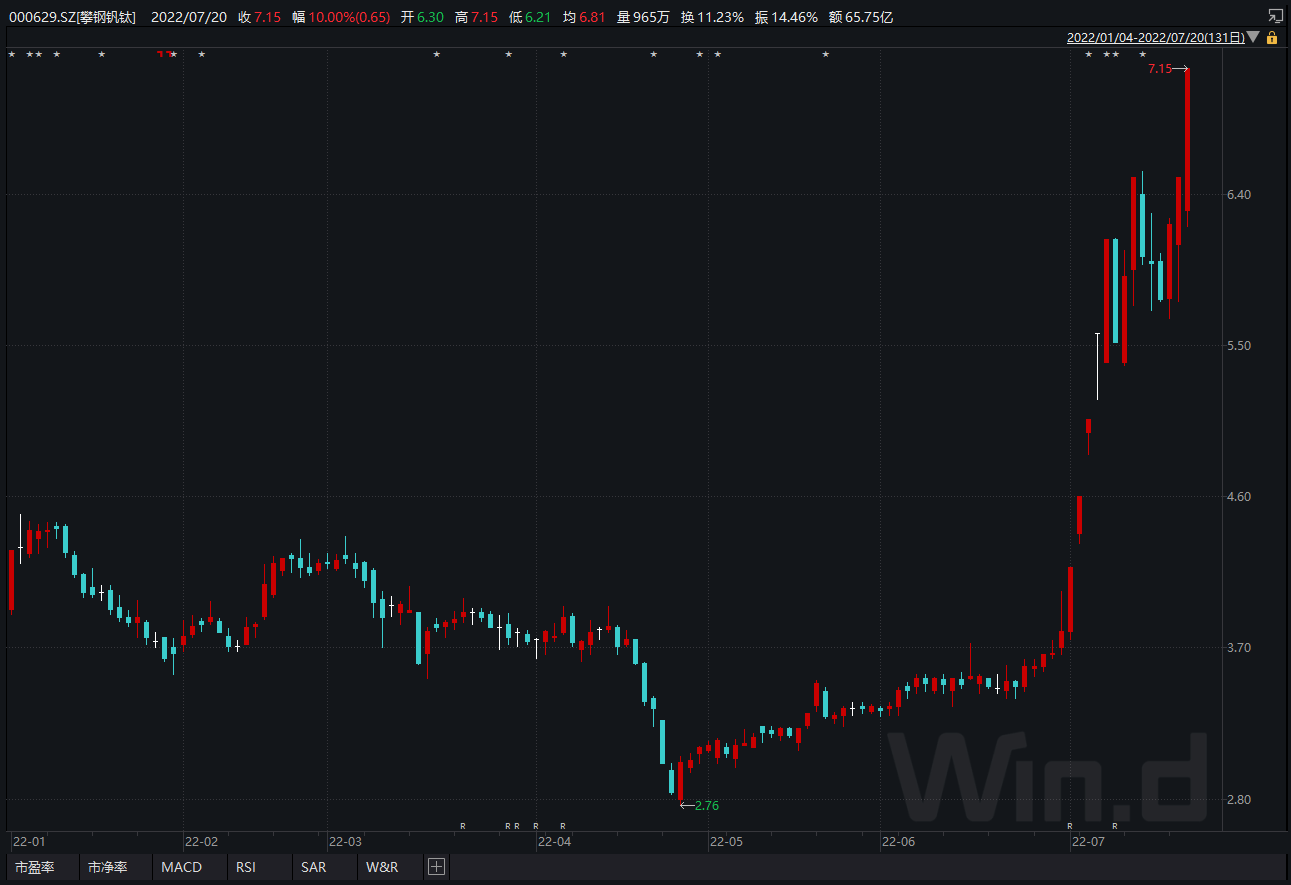The image size is (1291, 885).
Task: Click the 22-06 date axis label
Action: (898, 842)
